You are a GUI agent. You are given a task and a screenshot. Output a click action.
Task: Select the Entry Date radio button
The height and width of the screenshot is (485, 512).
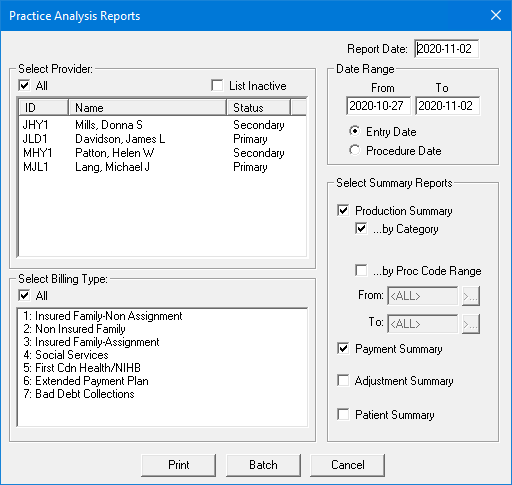tap(355, 131)
